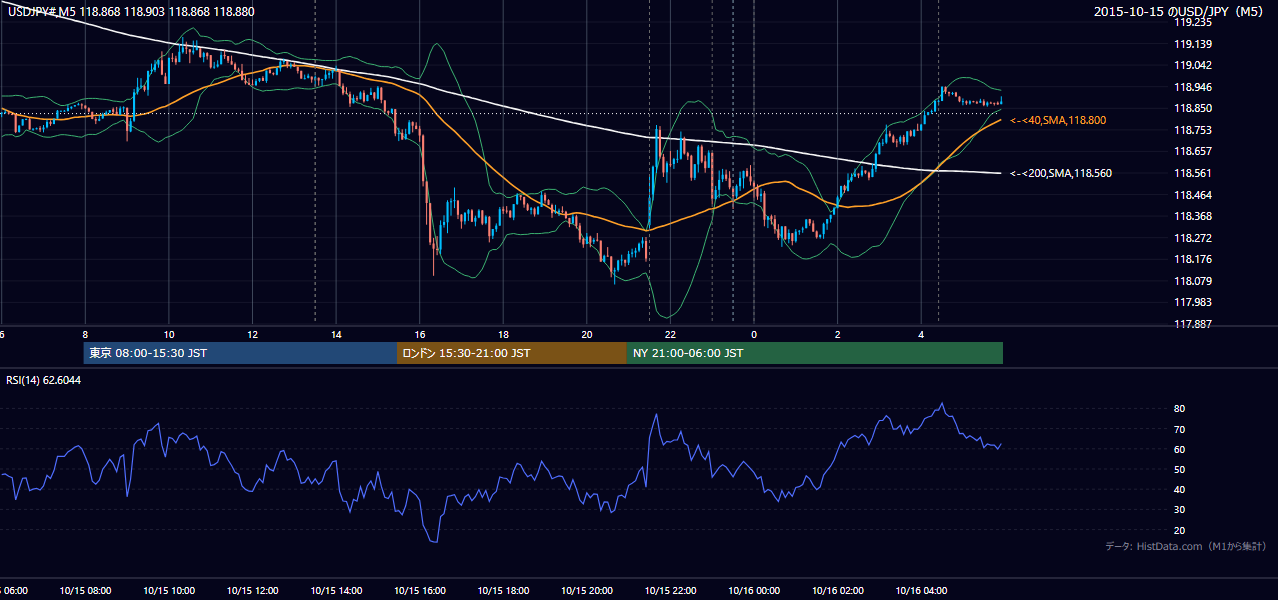The width and height of the screenshot is (1278, 600).
Task: Click the RSI(14) 62.6044 indicator label
Action: (44, 381)
